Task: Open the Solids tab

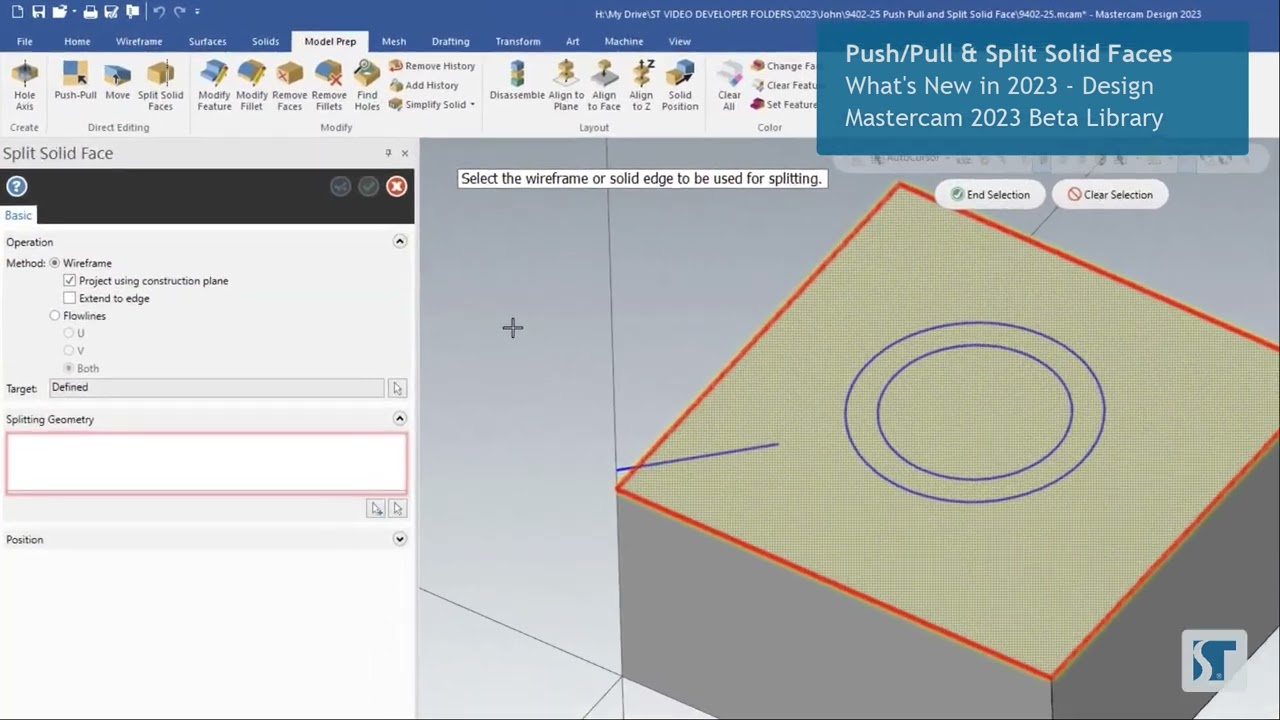Action: [265, 41]
